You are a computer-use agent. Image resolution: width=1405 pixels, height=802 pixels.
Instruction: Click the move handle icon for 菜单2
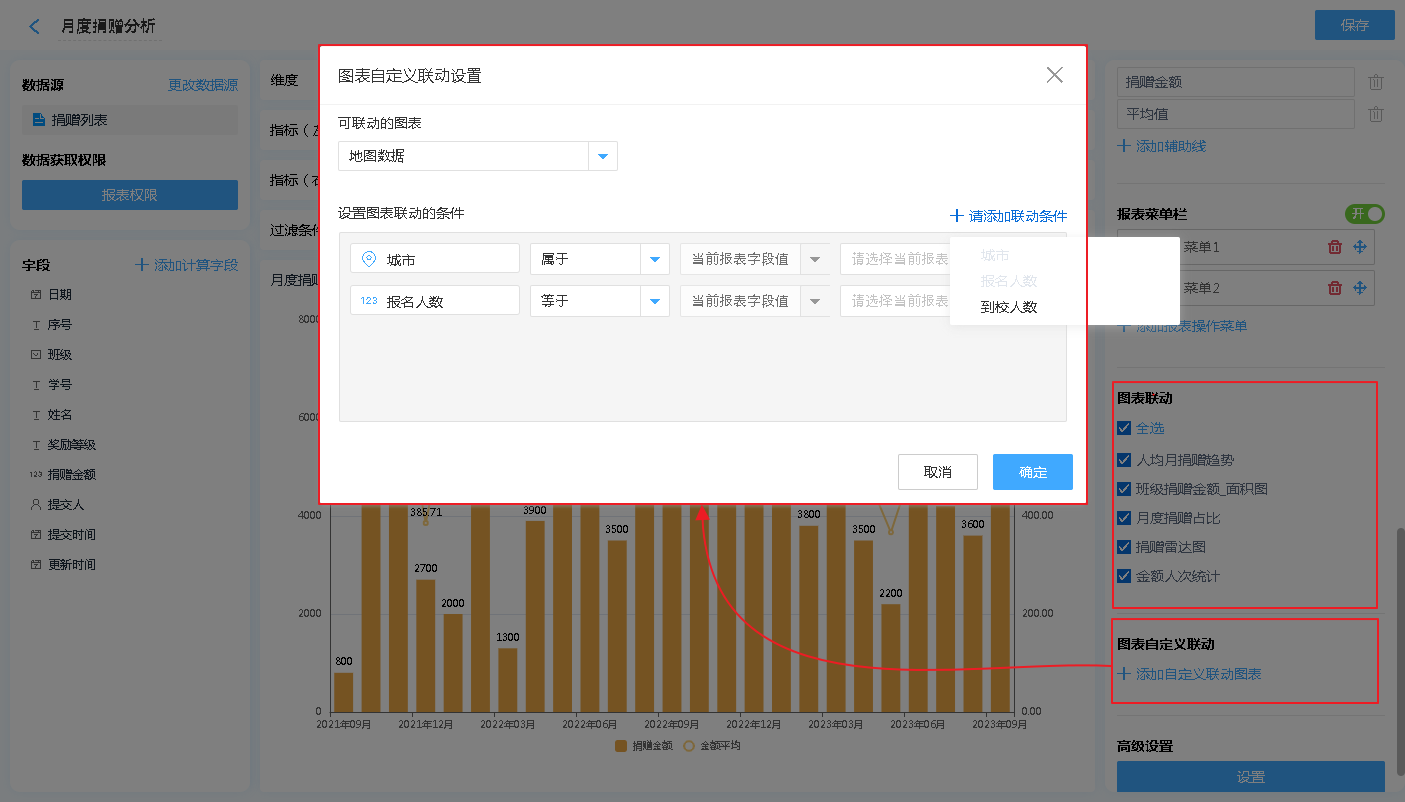tap(1359, 288)
